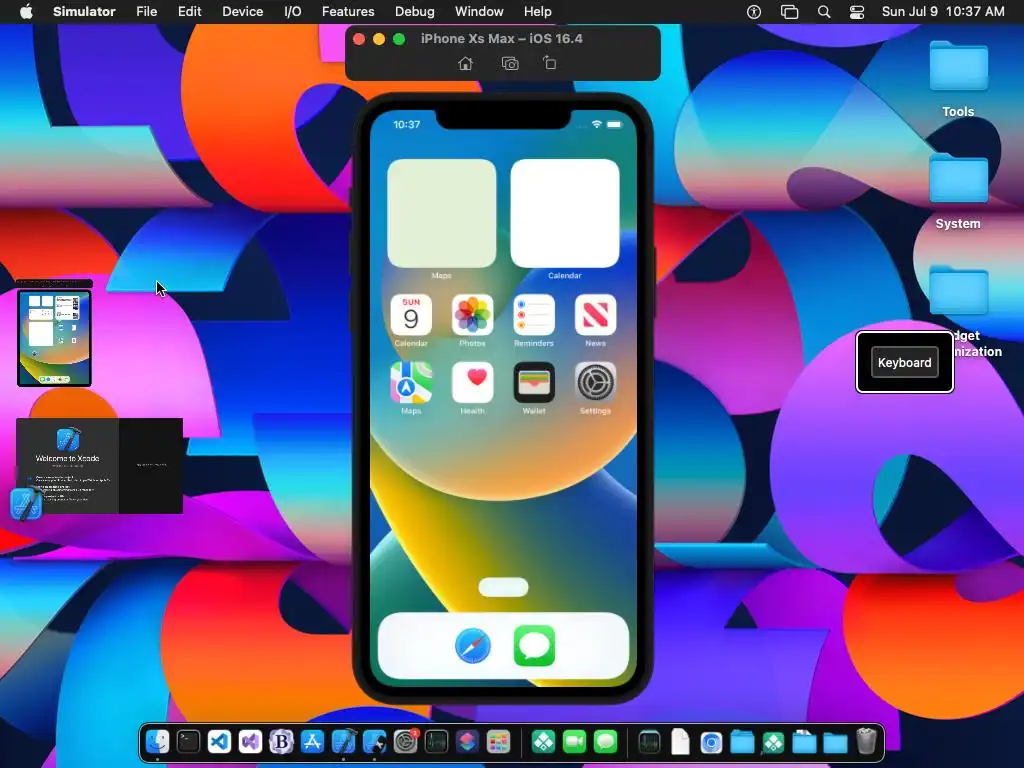Open Messages in the iPhone dock

point(534,646)
